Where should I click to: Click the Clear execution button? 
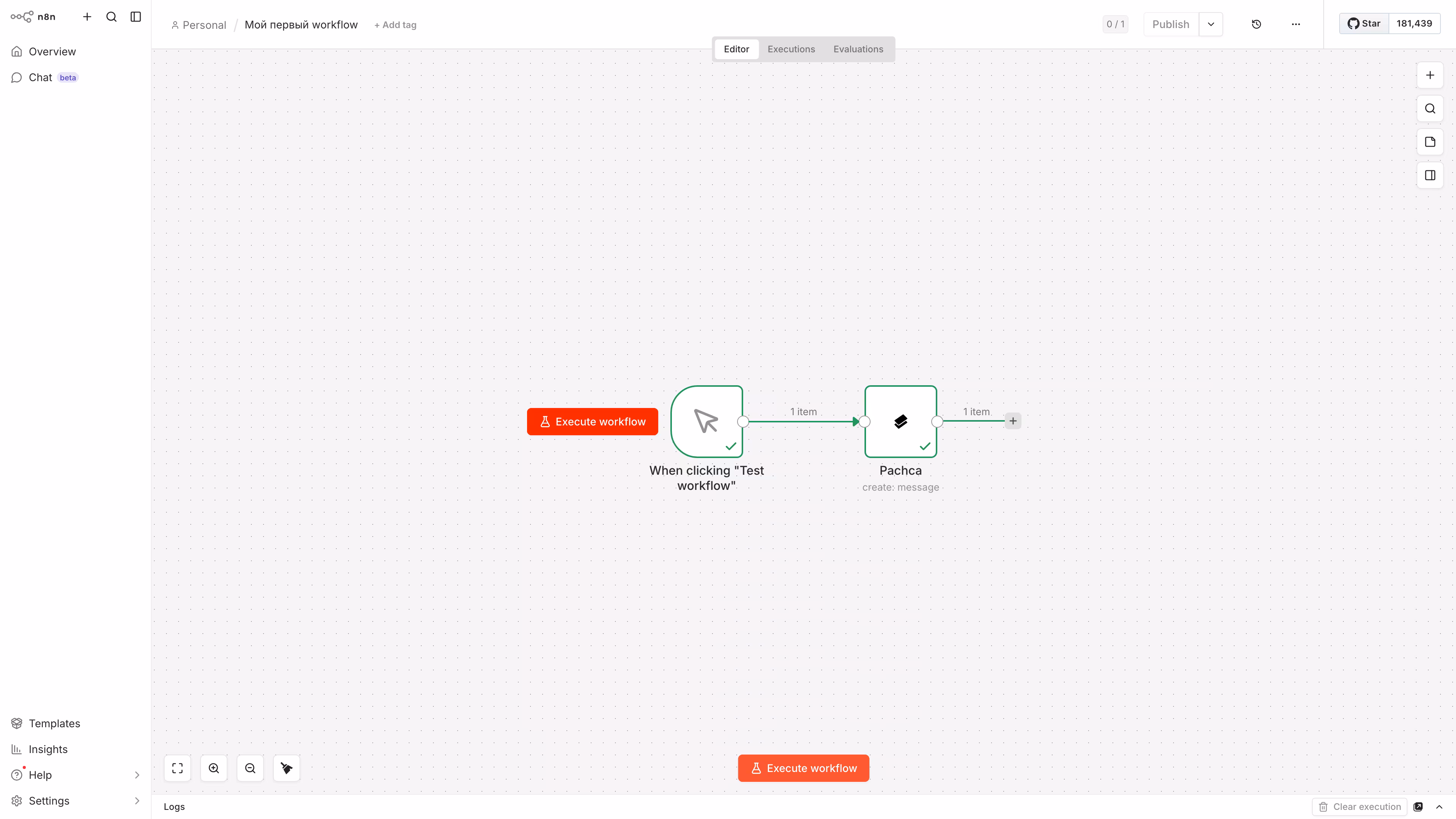(x=1359, y=806)
